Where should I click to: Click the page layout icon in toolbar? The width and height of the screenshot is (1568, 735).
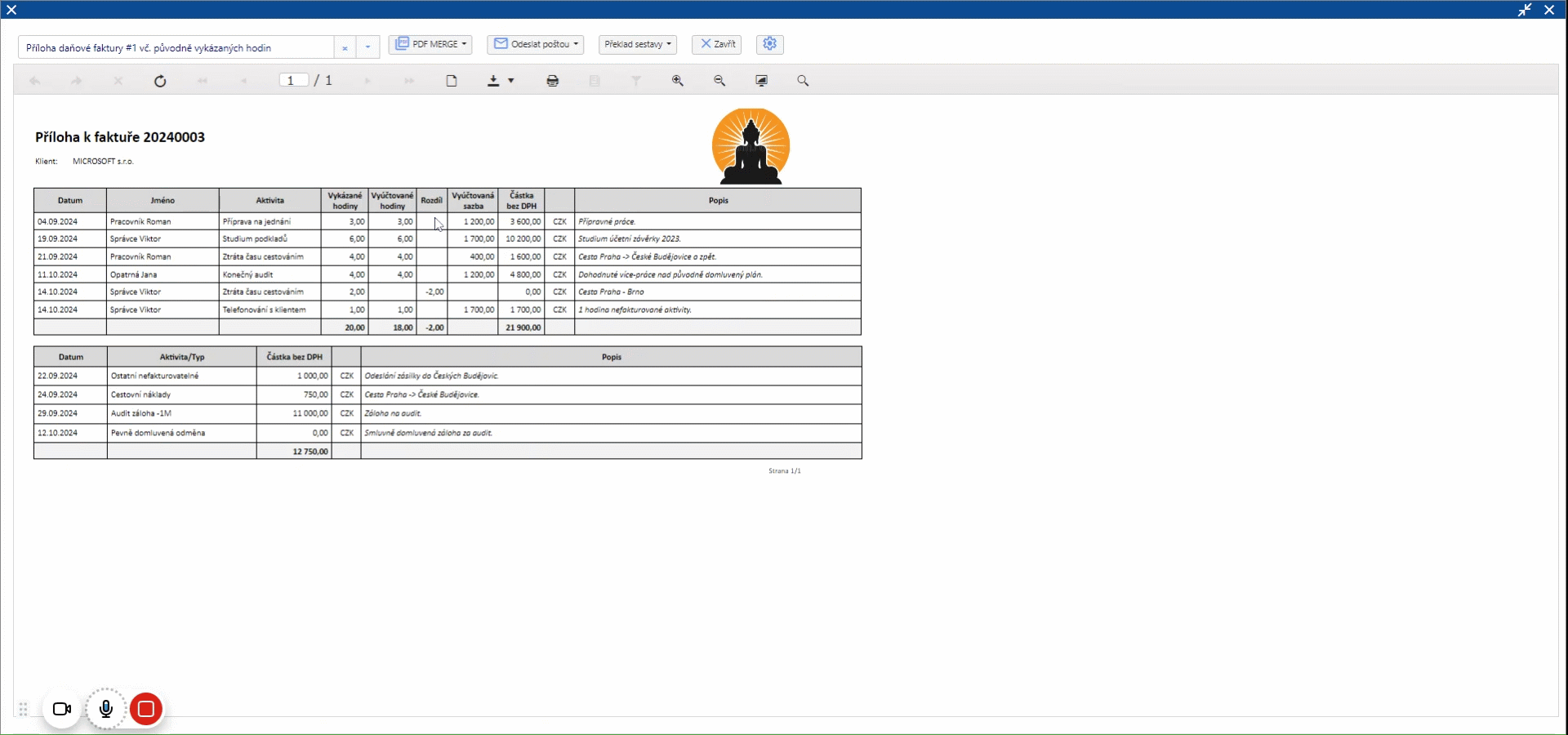452,81
